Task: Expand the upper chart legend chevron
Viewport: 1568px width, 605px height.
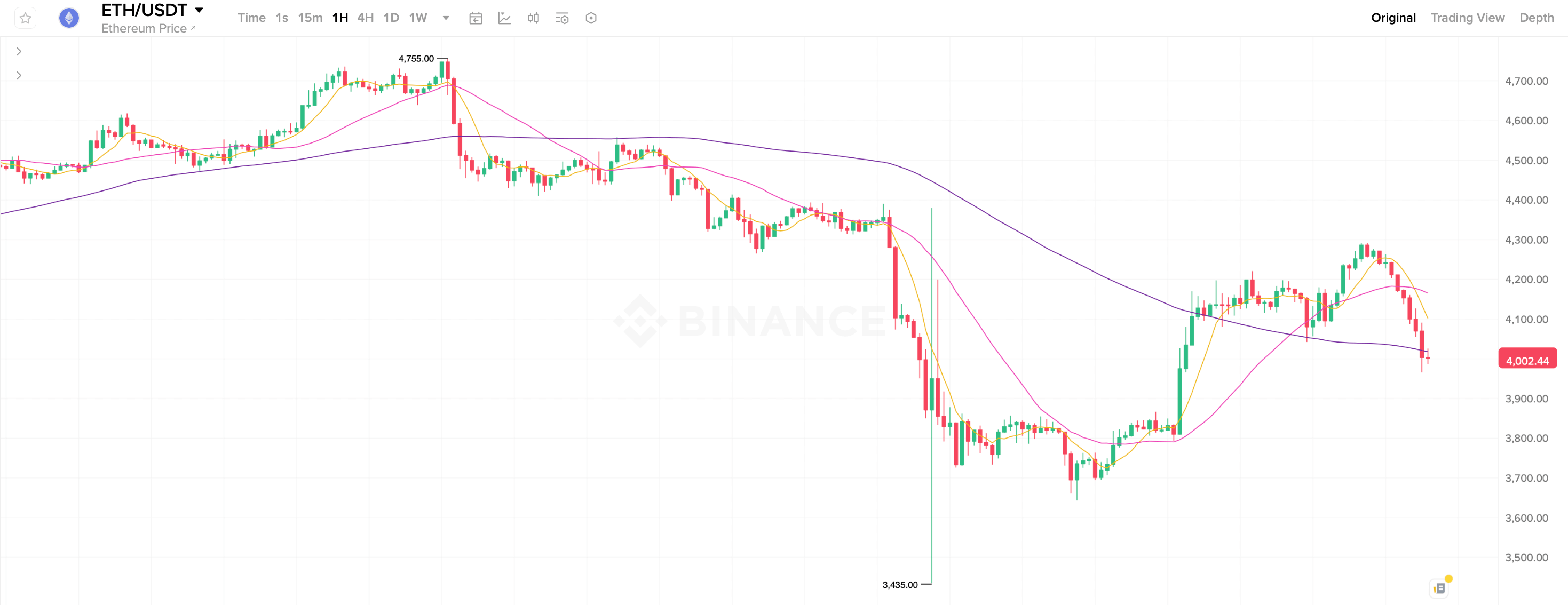Action: (x=19, y=52)
